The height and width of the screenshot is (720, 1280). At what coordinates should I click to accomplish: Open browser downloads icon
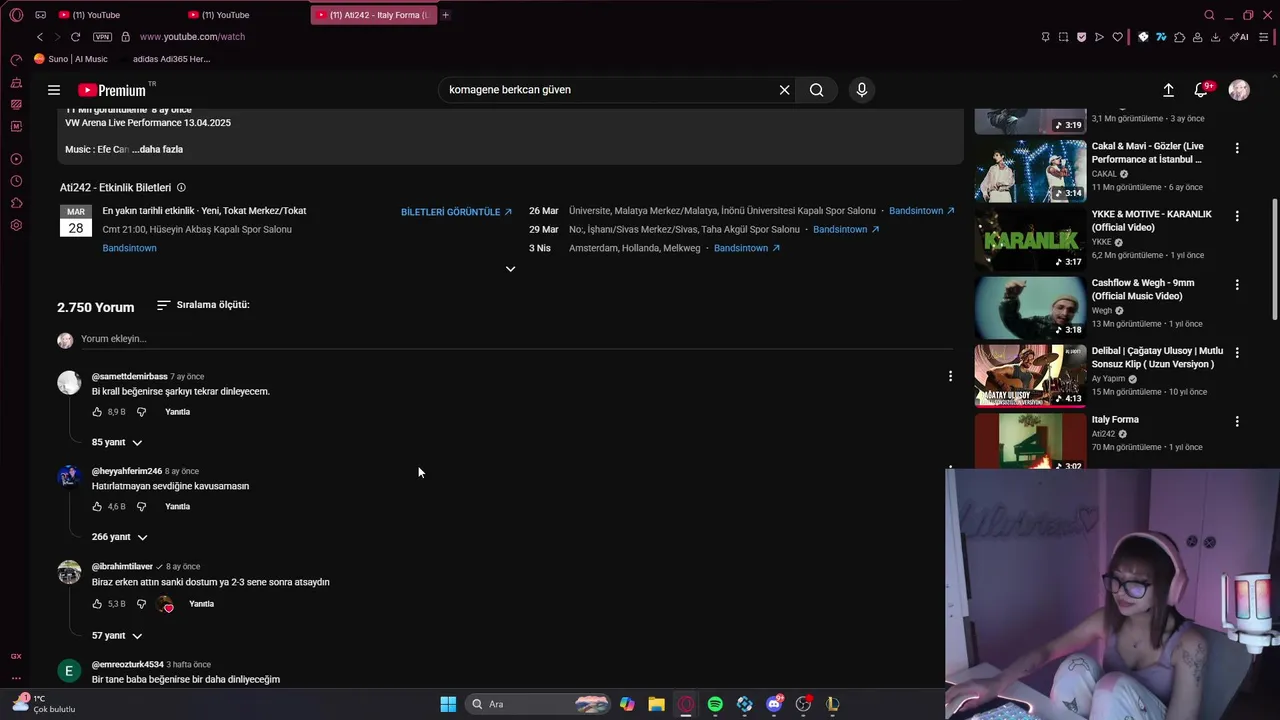coord(1215,37)
